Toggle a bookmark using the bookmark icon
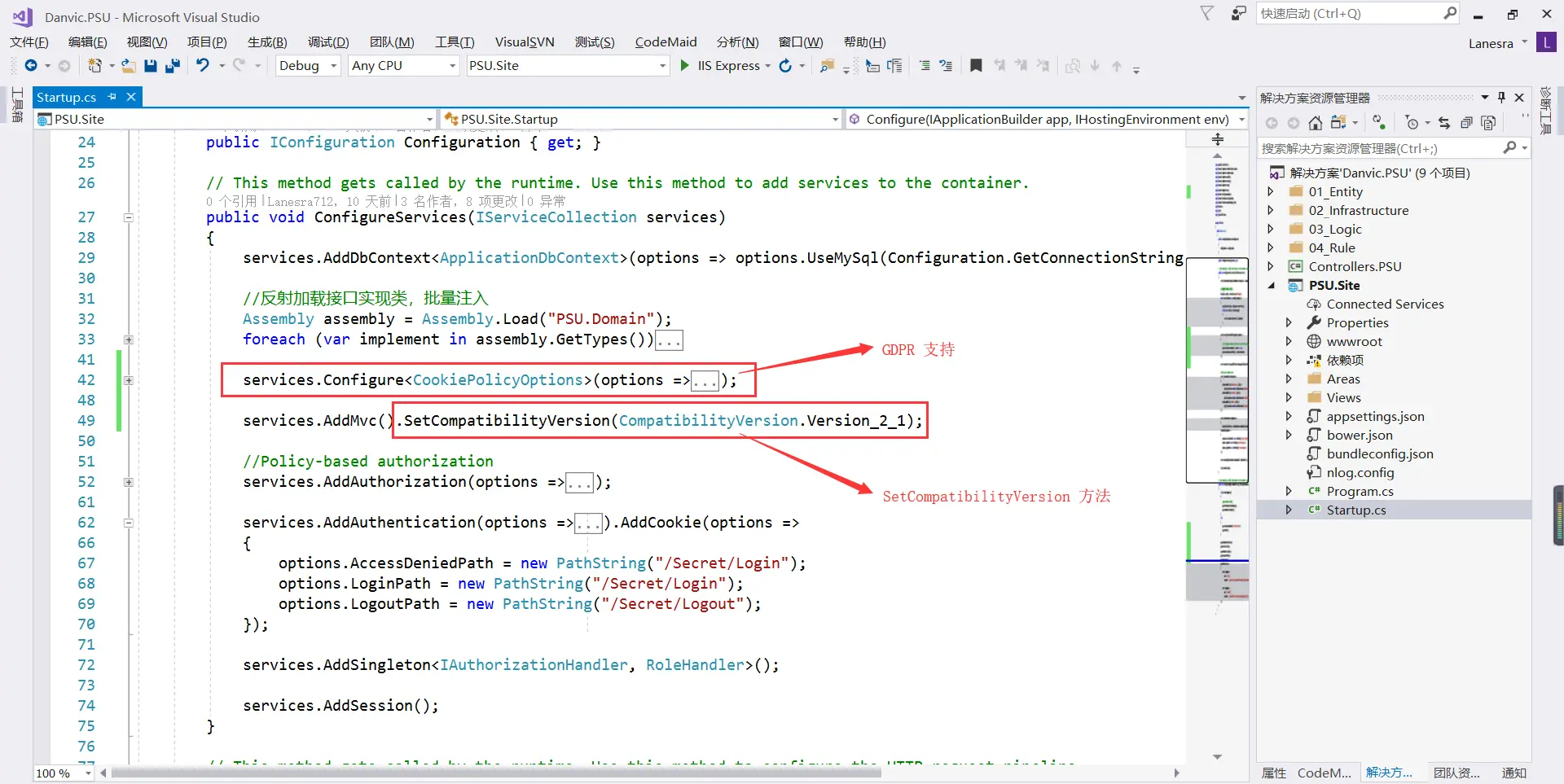1564x784 pixels. click(976, 66)
